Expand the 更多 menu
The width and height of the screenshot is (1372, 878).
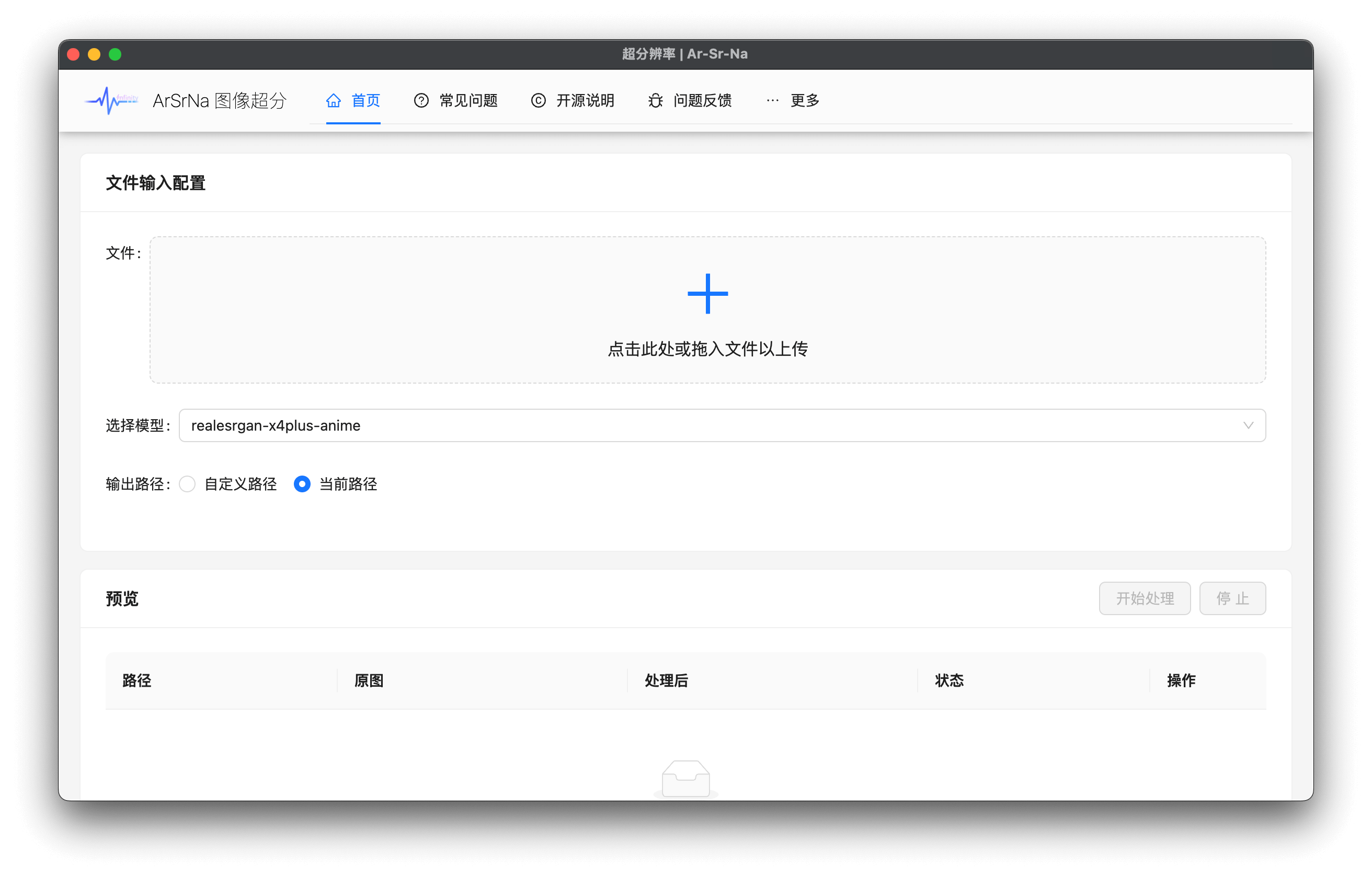click(x=804, y=100)
